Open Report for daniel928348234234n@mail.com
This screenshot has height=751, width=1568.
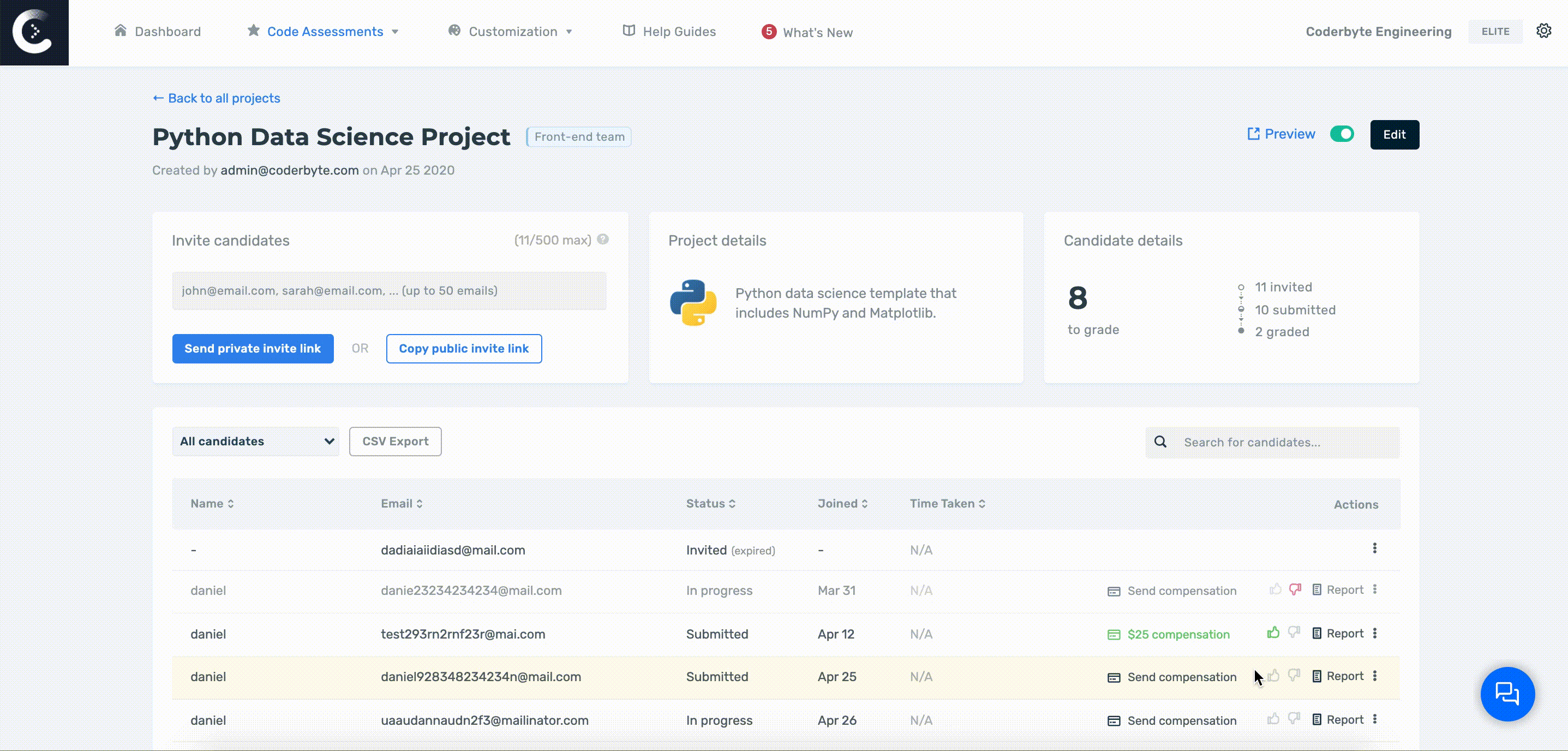coord(1337,676)
